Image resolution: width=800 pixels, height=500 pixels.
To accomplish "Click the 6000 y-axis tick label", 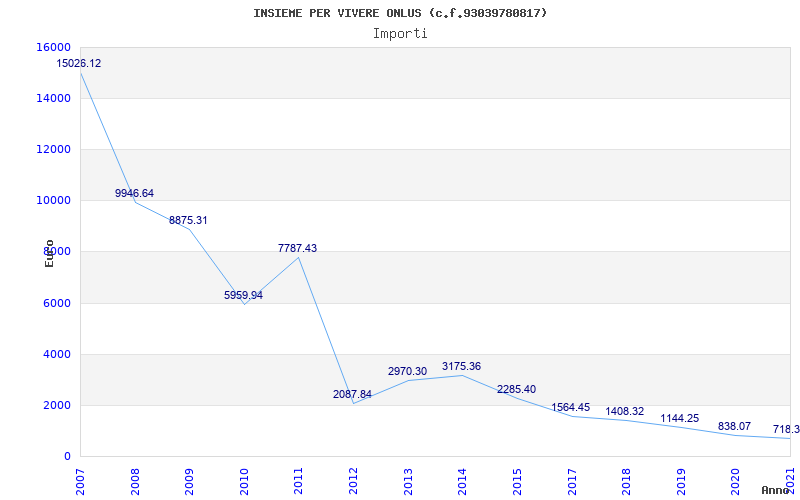I will (x=56, y=304).
